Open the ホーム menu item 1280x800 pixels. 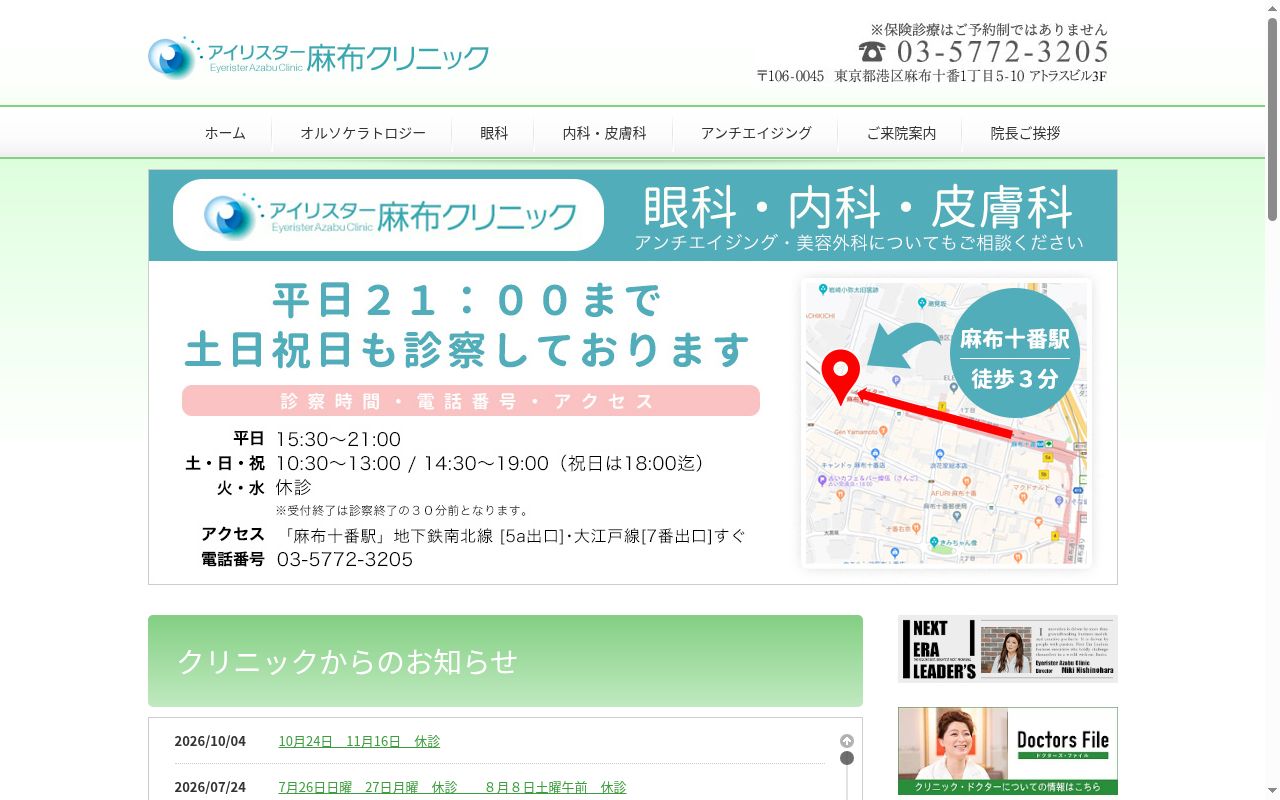tap(225, 133)
